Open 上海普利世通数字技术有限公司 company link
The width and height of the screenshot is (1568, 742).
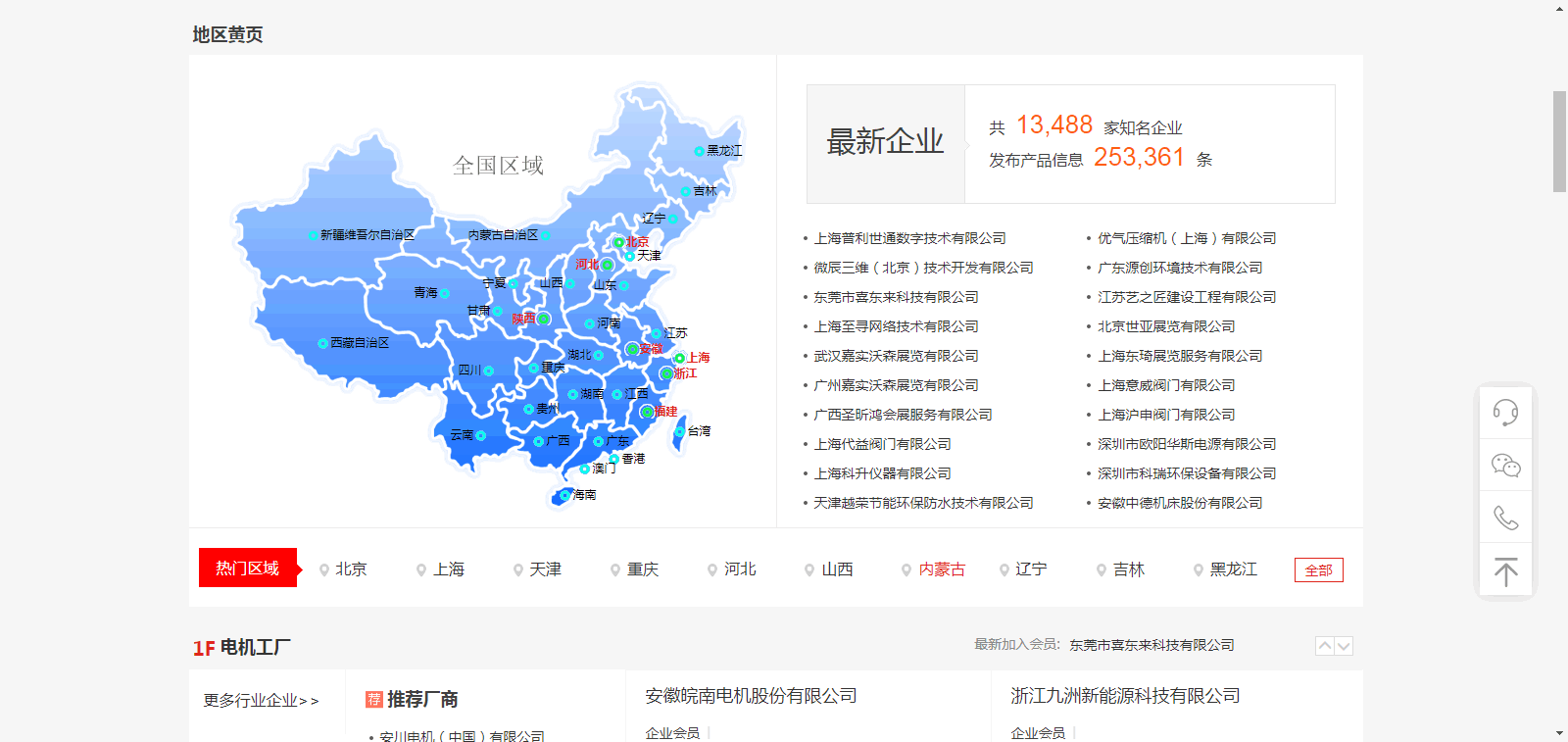coord(909,238)
